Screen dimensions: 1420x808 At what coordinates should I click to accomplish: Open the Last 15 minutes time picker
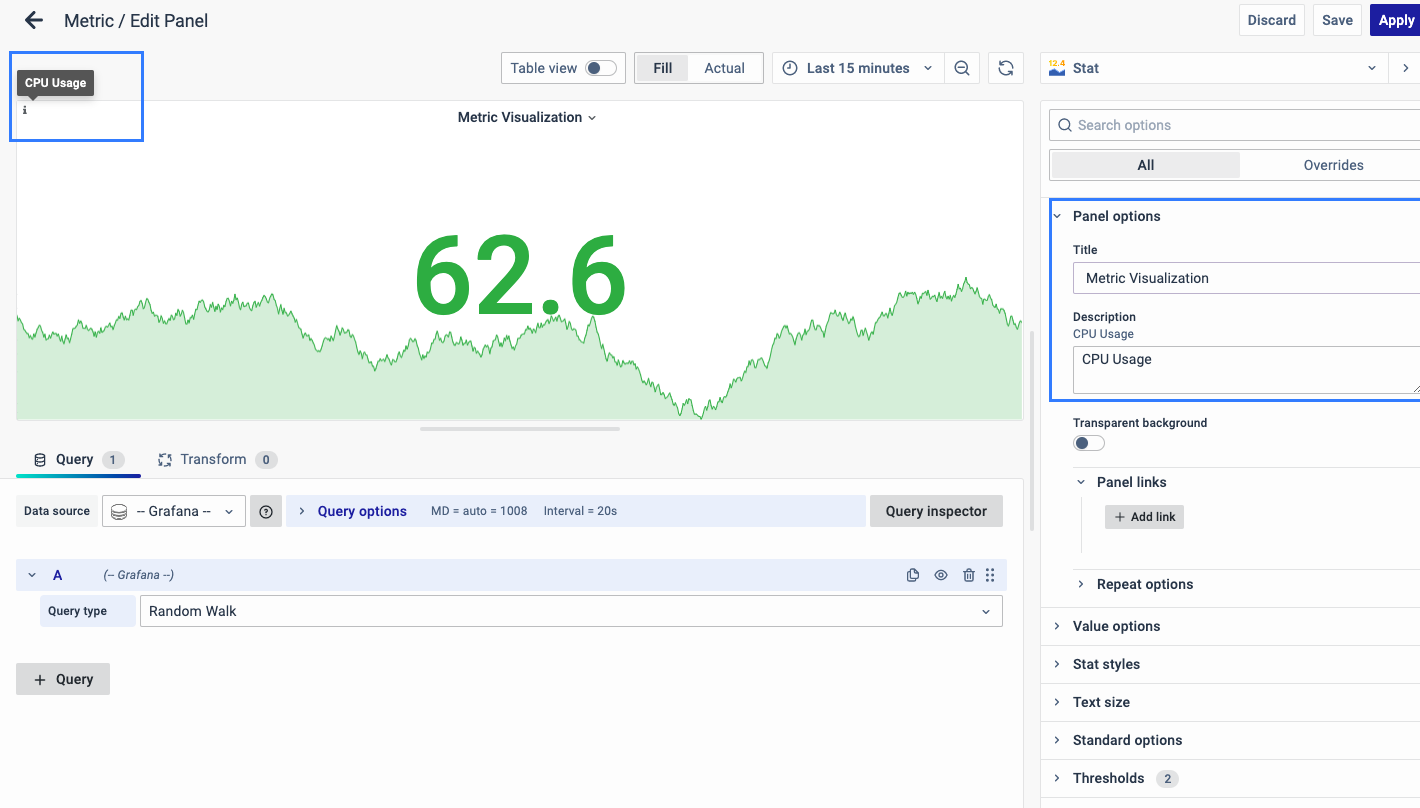point(859,68)
